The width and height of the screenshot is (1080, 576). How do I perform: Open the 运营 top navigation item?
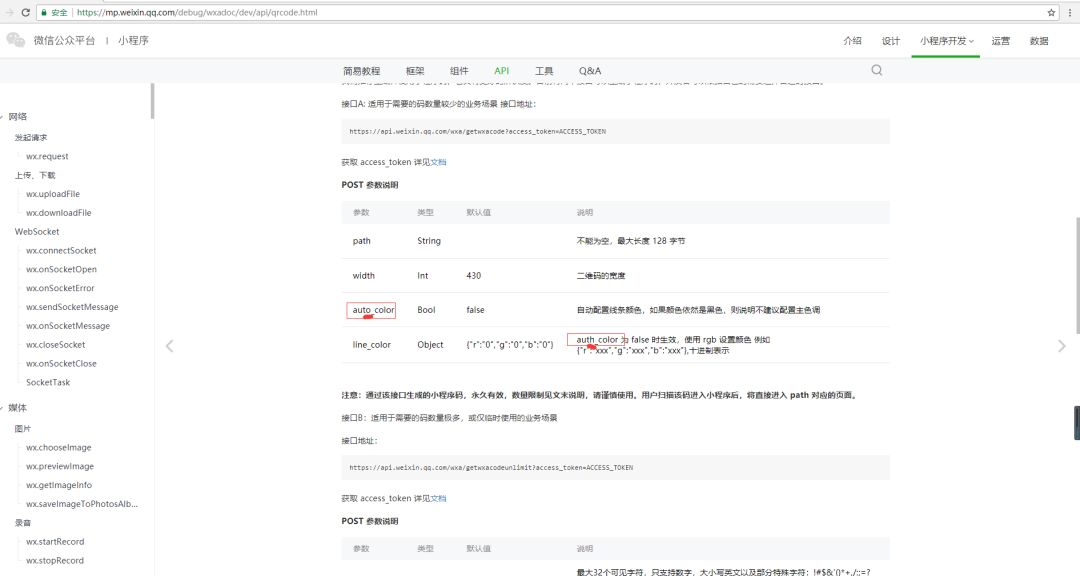1000,41
